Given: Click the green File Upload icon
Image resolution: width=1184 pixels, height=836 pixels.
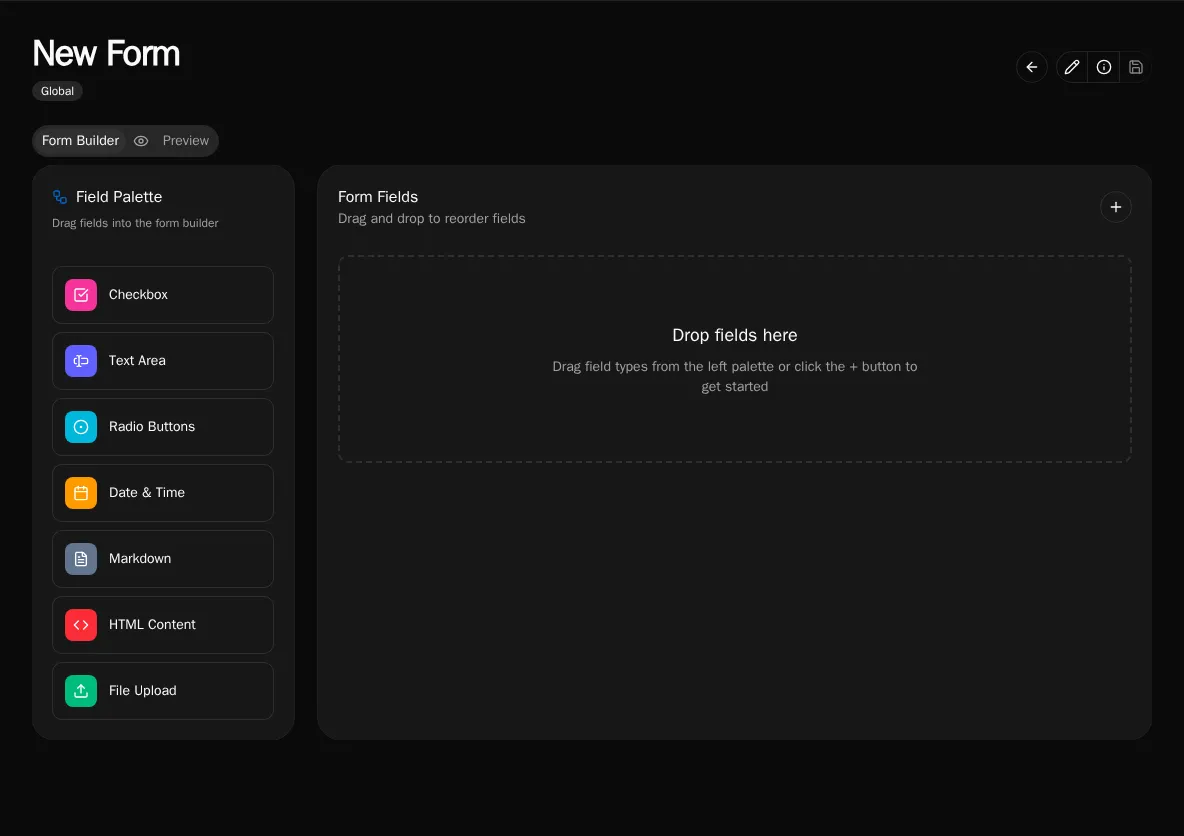Looking at the screenshot, I should click(x=81, y=691).
